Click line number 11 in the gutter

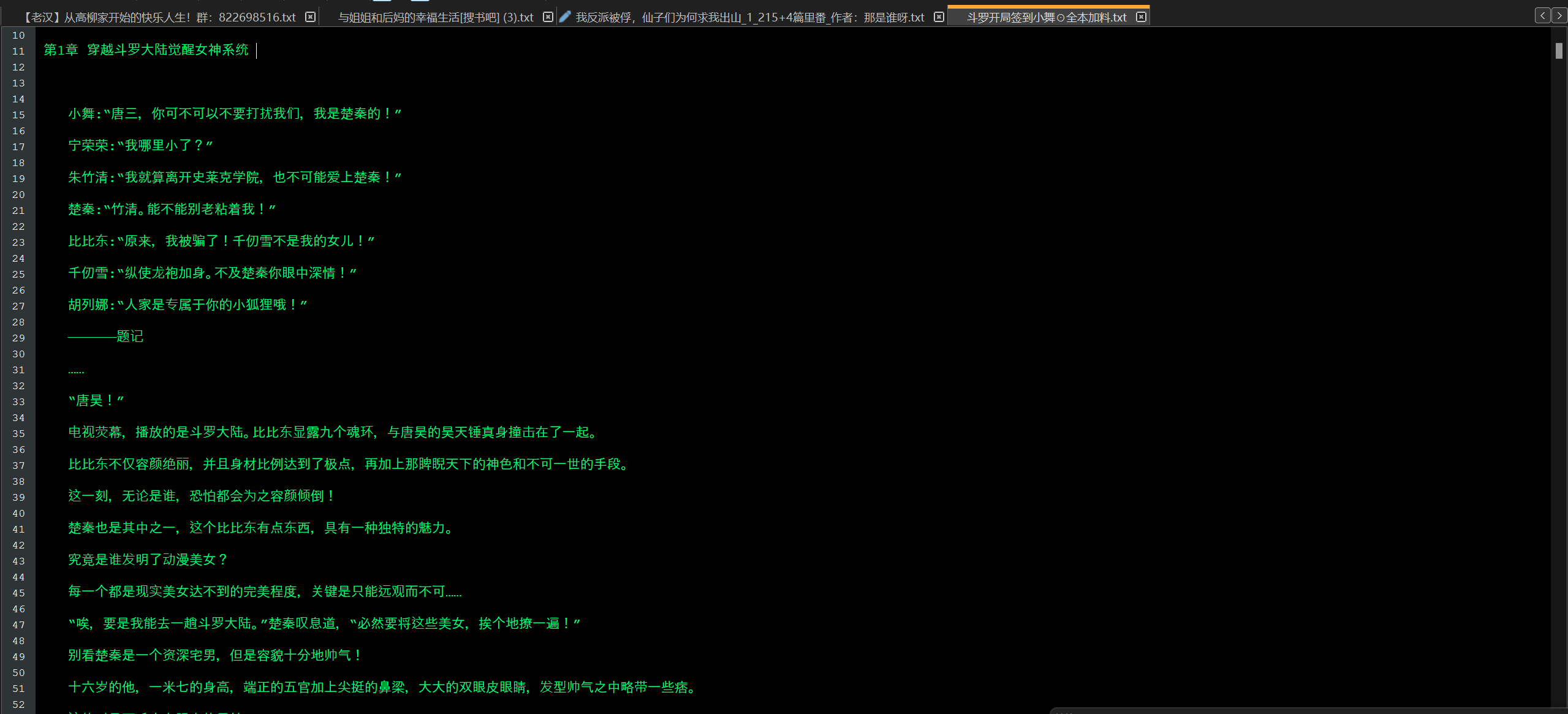pos(18,51)
